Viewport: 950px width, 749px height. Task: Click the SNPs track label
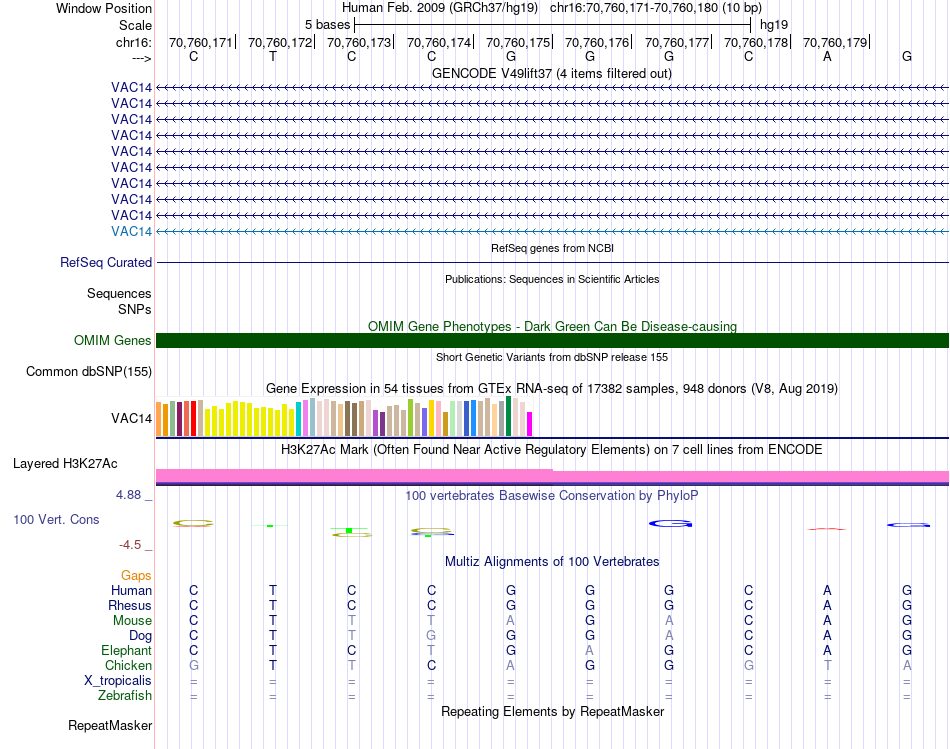[135, 309]
